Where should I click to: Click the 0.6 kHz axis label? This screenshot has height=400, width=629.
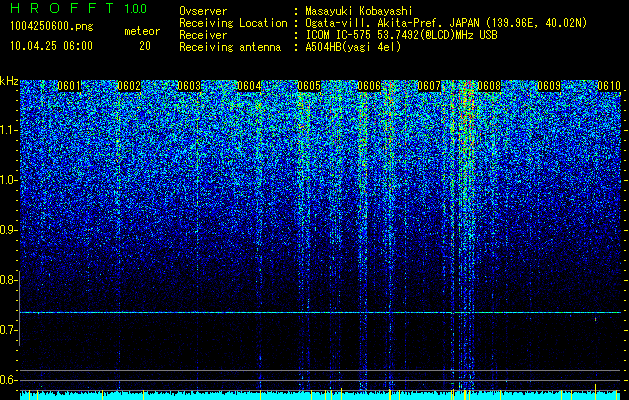tap(7, 380)
